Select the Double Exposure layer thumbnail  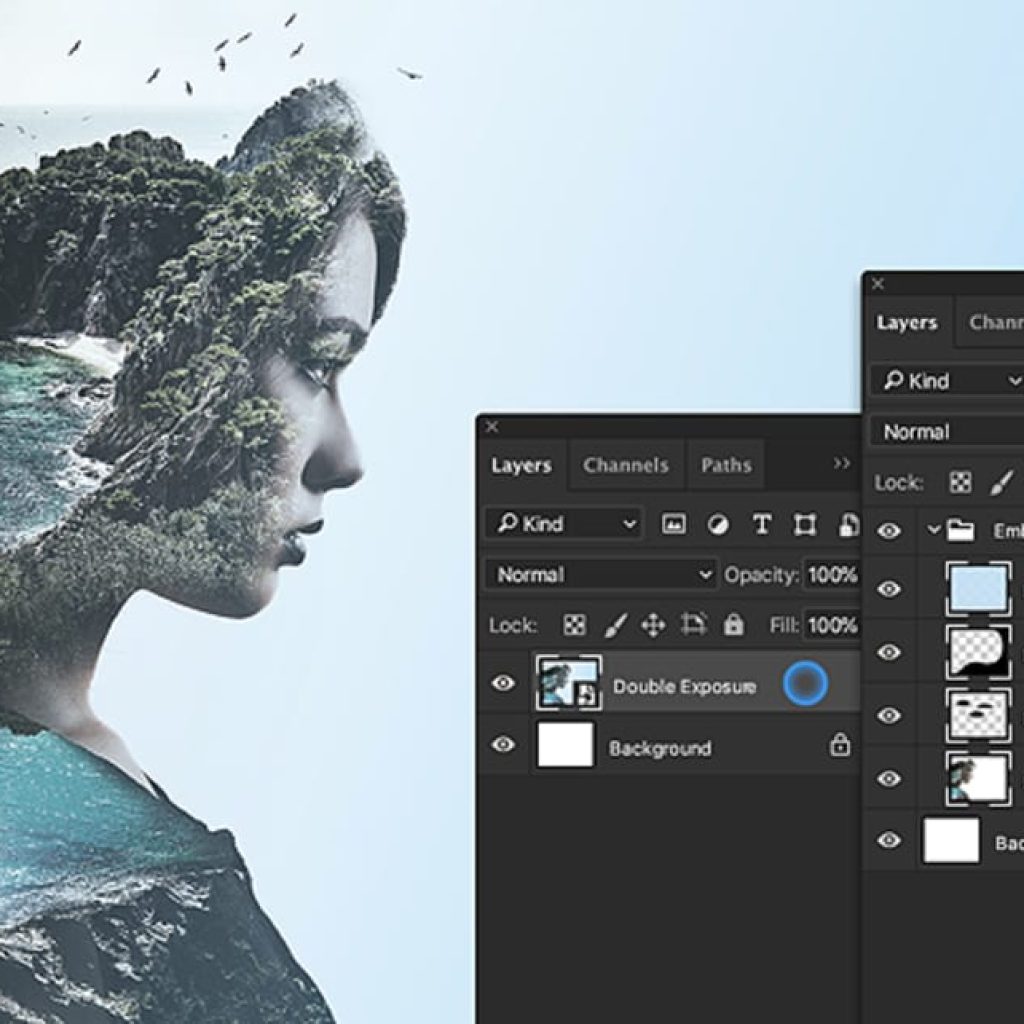569,682
